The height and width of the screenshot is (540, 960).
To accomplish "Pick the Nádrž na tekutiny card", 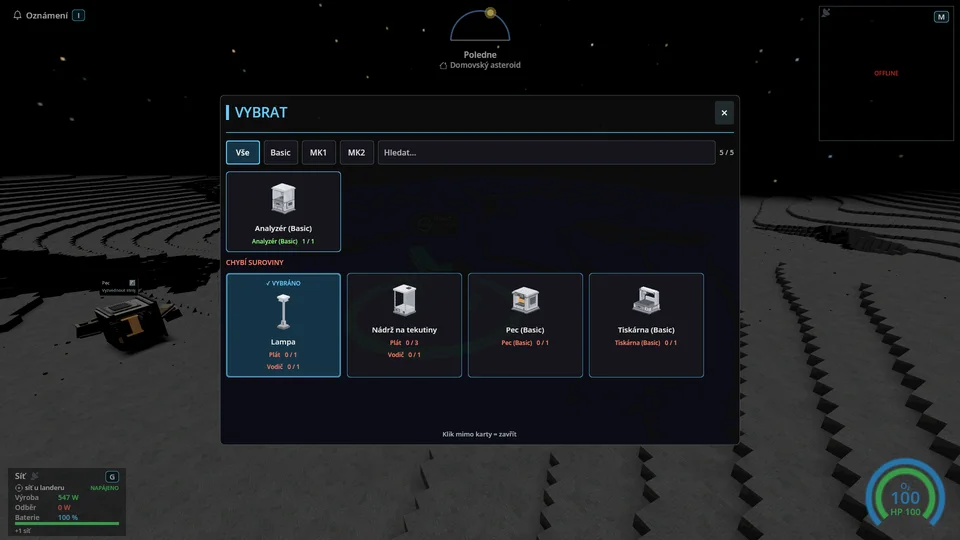I will (x=404, y=325).
